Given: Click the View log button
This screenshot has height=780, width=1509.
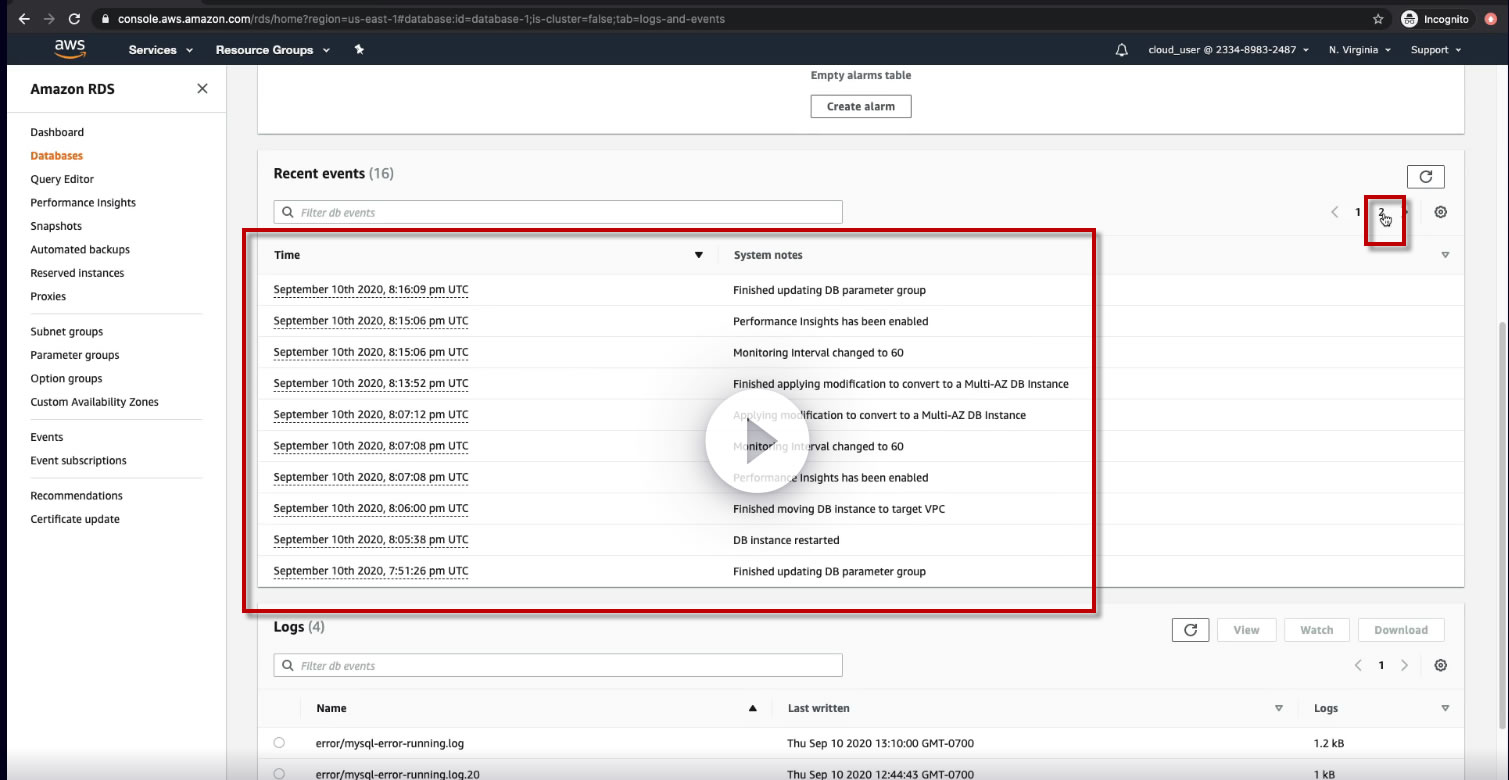Looking at the screenshot, I should coord(1246,630).
